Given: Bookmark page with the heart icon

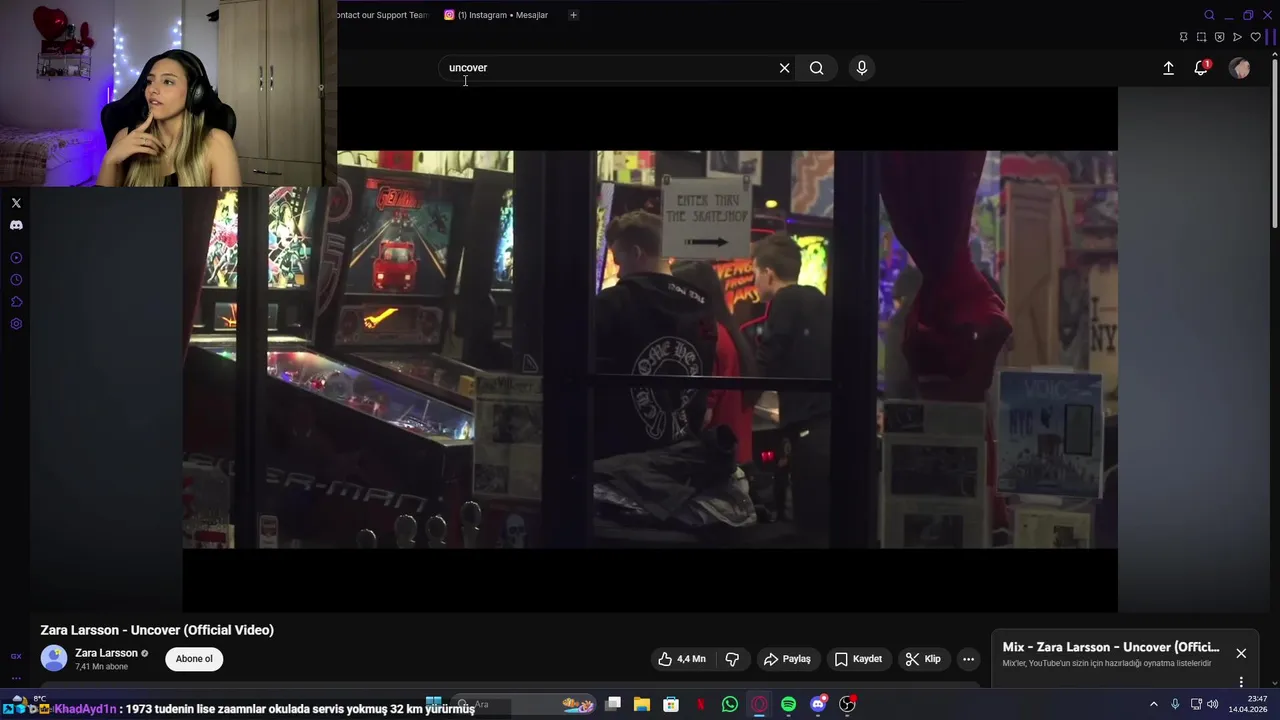Looking at the screenshot, I should point(1256,37).
